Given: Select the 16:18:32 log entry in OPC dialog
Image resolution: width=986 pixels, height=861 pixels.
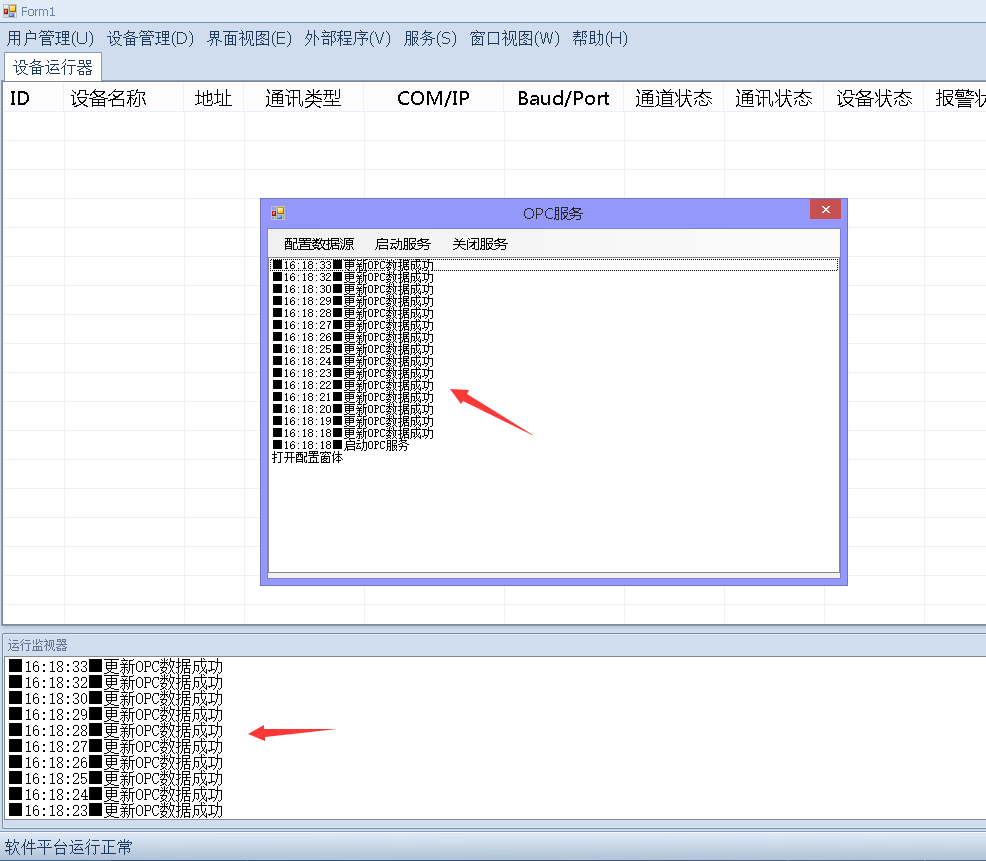Looking at the screenshot, I should [554, 277].
